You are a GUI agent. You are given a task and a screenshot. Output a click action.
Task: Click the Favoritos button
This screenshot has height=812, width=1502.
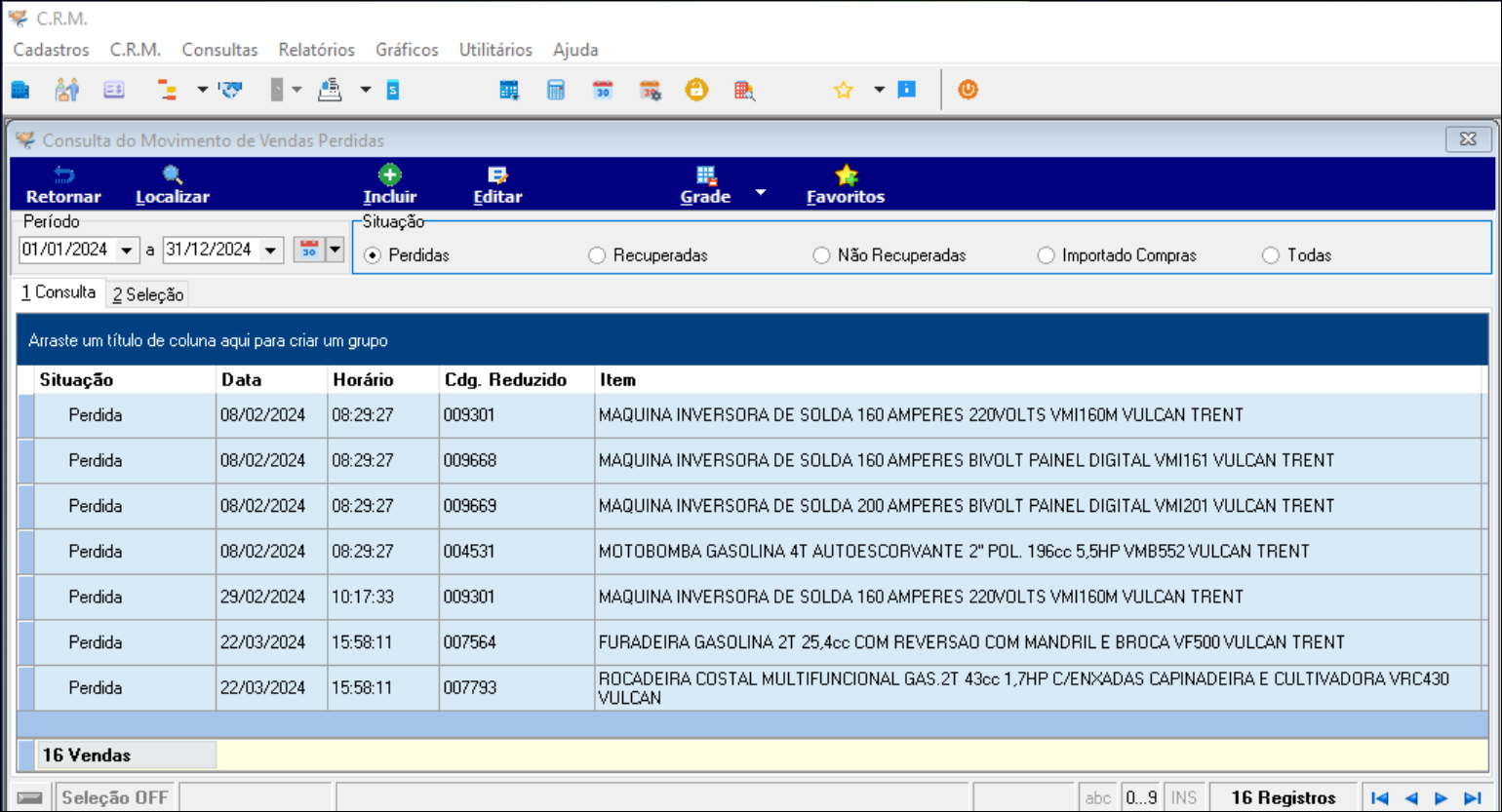(x=846, y=183)
